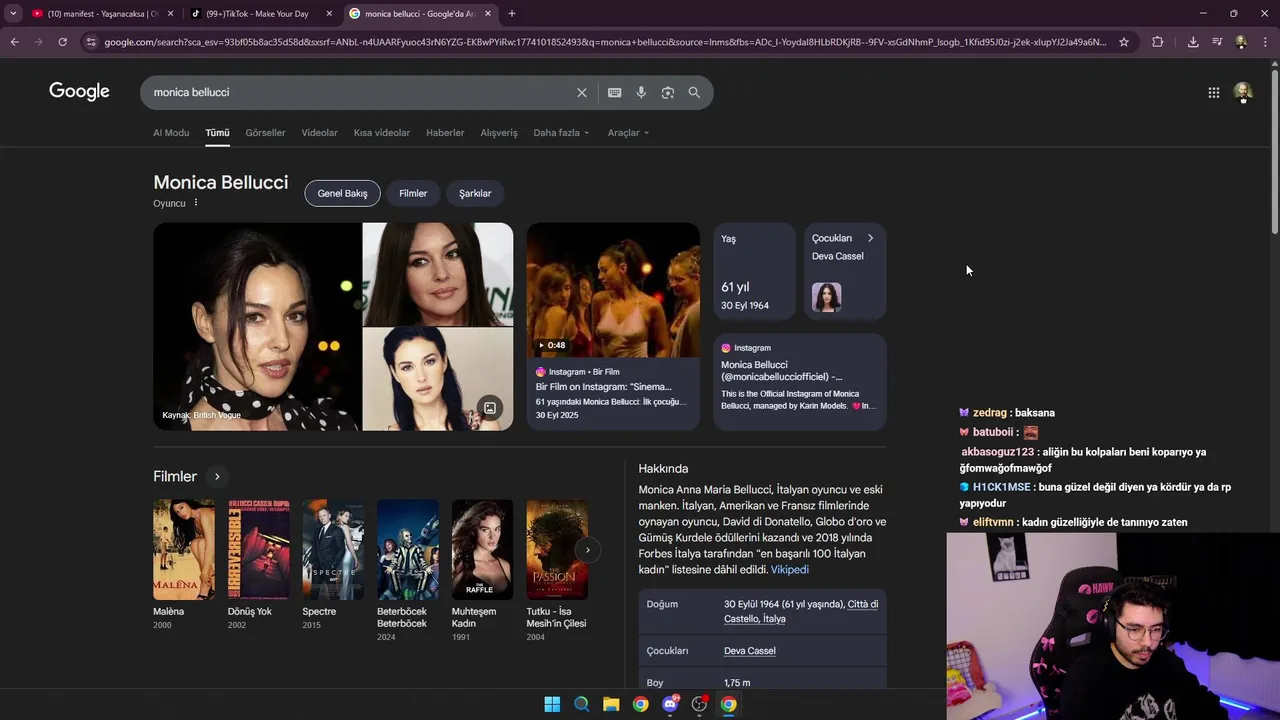Expand the Çocukları card arrow
The width and height of the screenshot is (1280, 720).
870,238
